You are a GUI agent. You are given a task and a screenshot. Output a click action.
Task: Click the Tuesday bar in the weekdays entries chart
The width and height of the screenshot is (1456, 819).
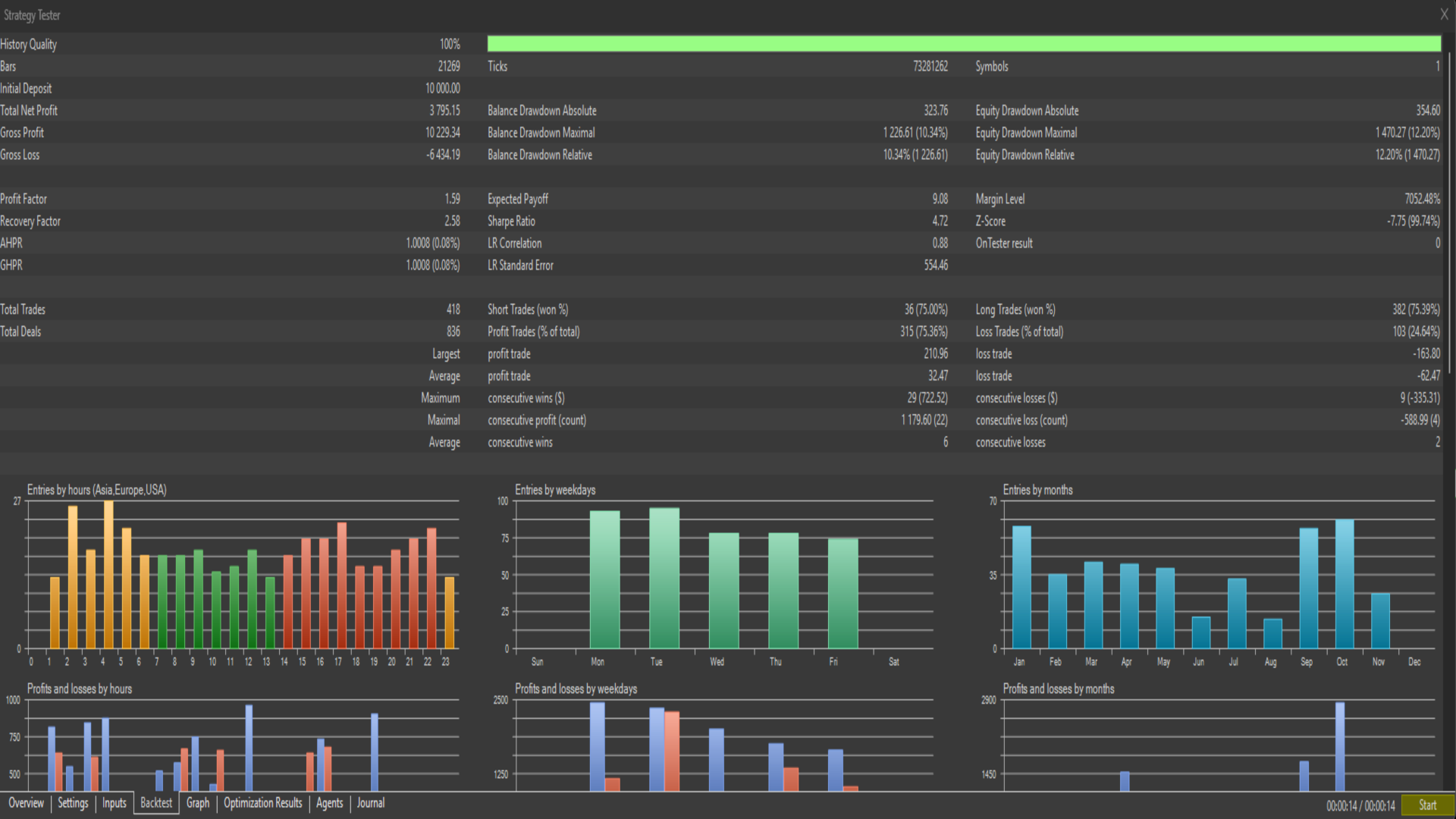coord(664,578)
